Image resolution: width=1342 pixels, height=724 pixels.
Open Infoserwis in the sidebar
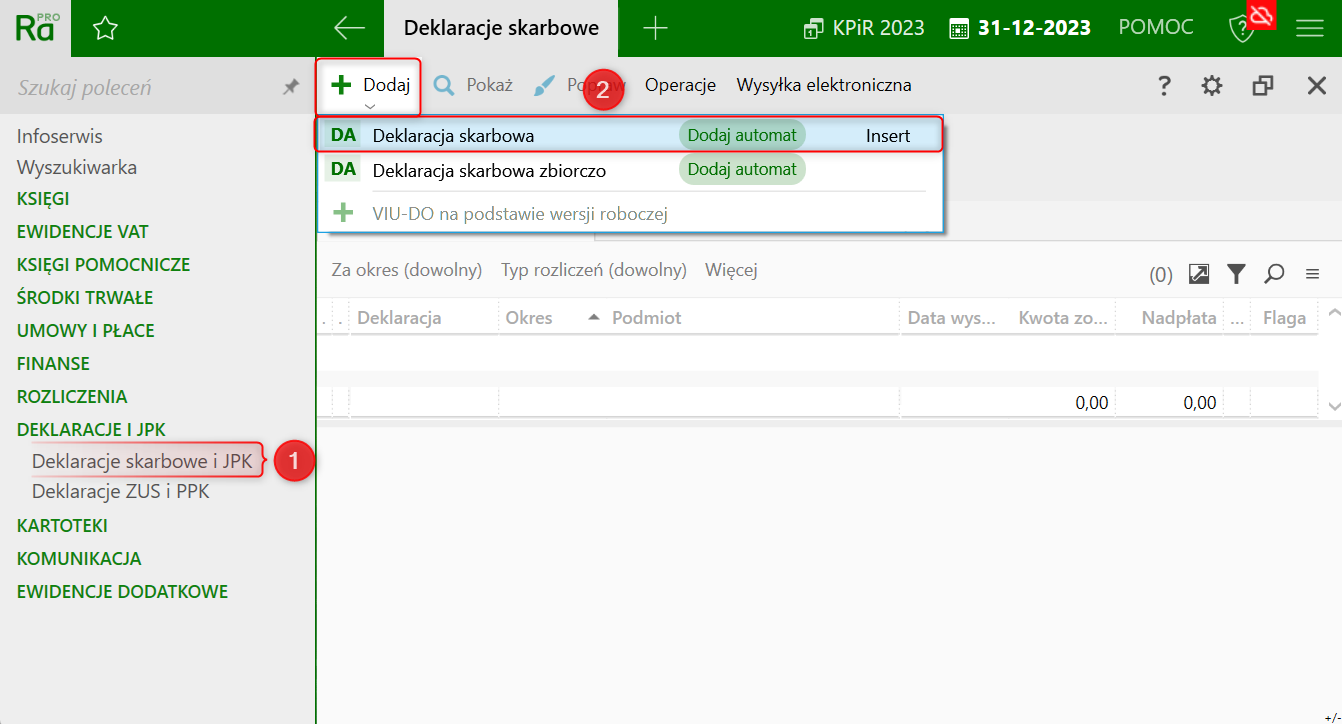tap(60, 136)
